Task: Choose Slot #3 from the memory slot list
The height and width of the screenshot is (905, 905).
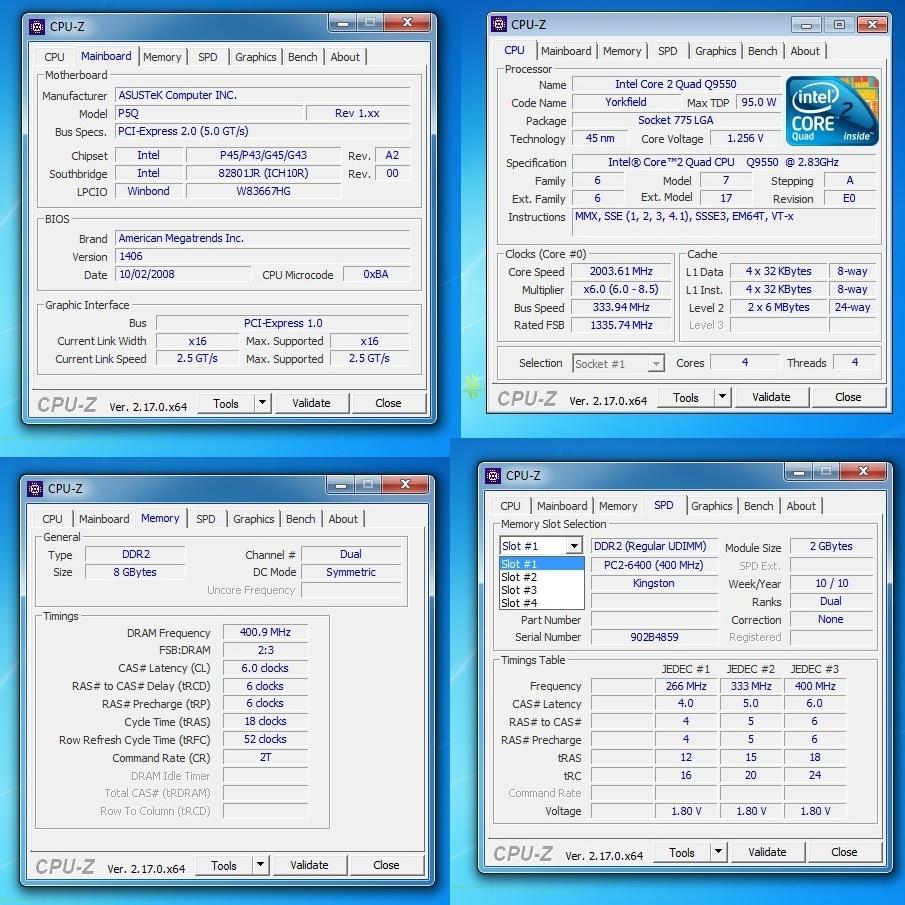Action: pos(541,590)
